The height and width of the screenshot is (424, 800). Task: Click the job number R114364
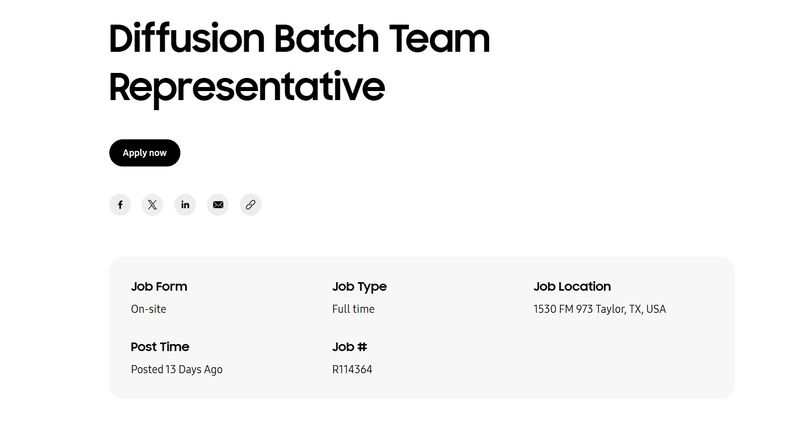click(352, 370)
